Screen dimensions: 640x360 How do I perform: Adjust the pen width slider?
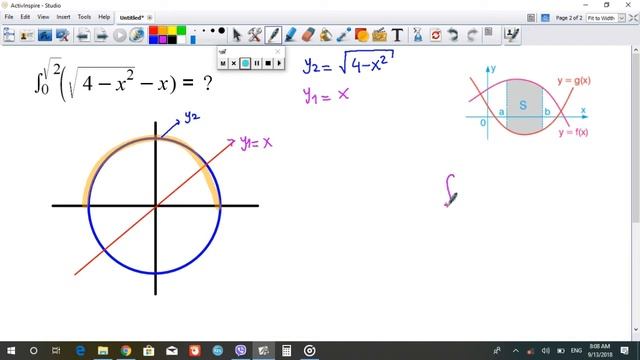193,40
